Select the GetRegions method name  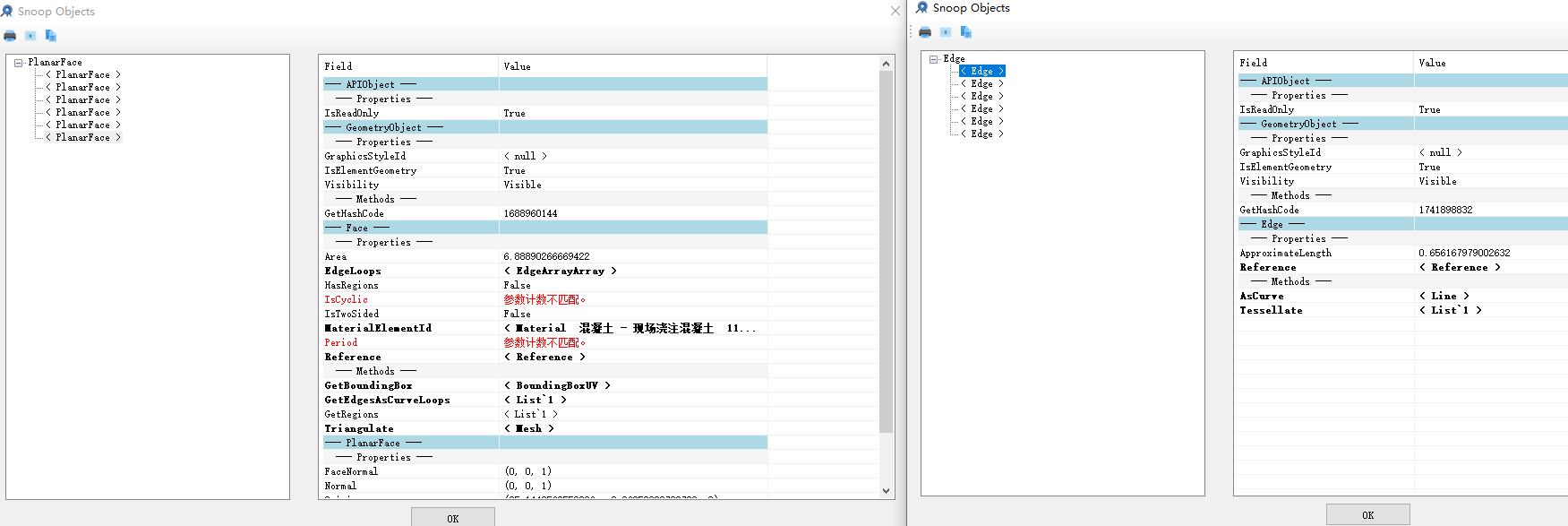(x=351, y=414)
